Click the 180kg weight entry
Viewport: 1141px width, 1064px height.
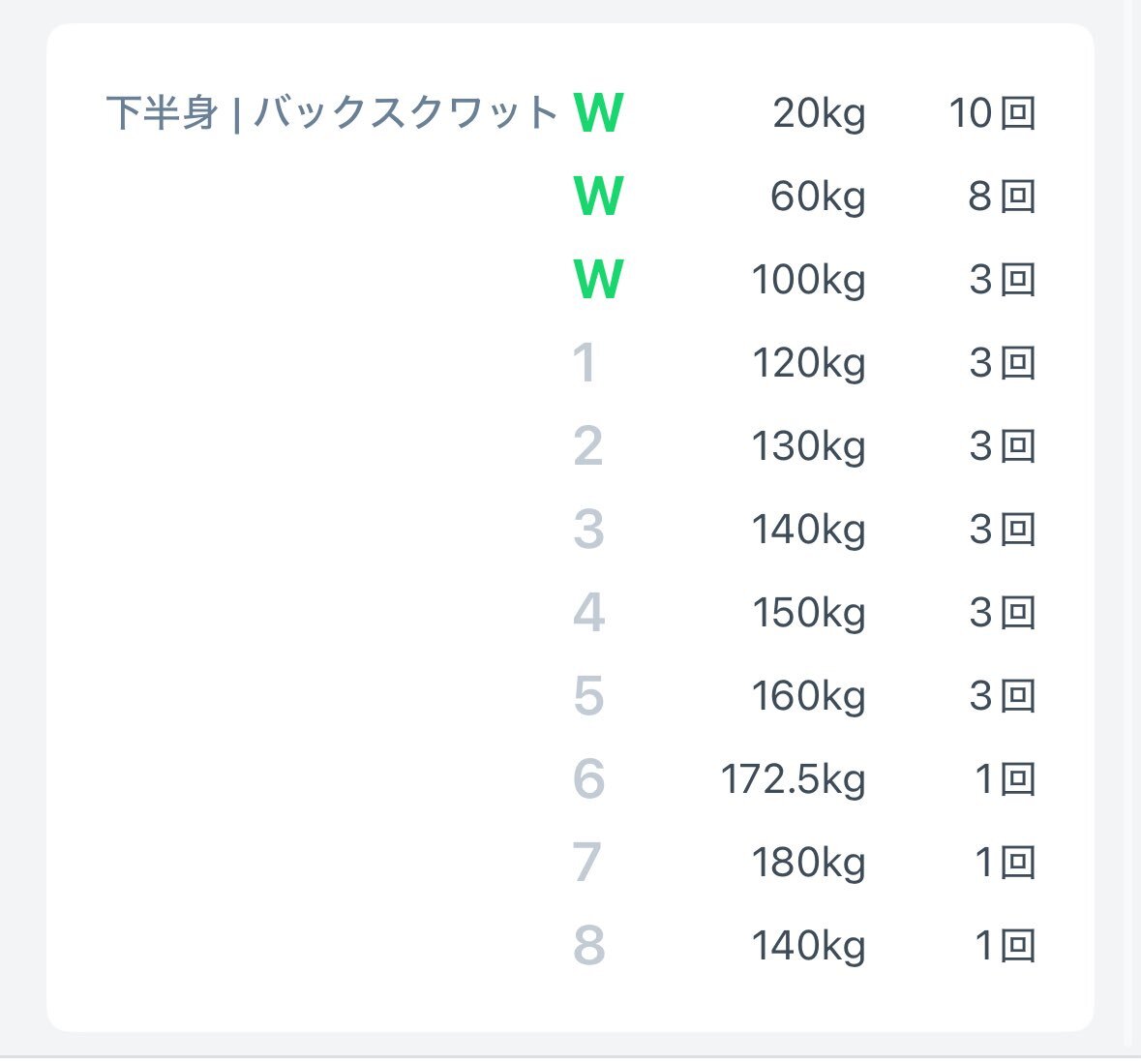tap(808, 864)
